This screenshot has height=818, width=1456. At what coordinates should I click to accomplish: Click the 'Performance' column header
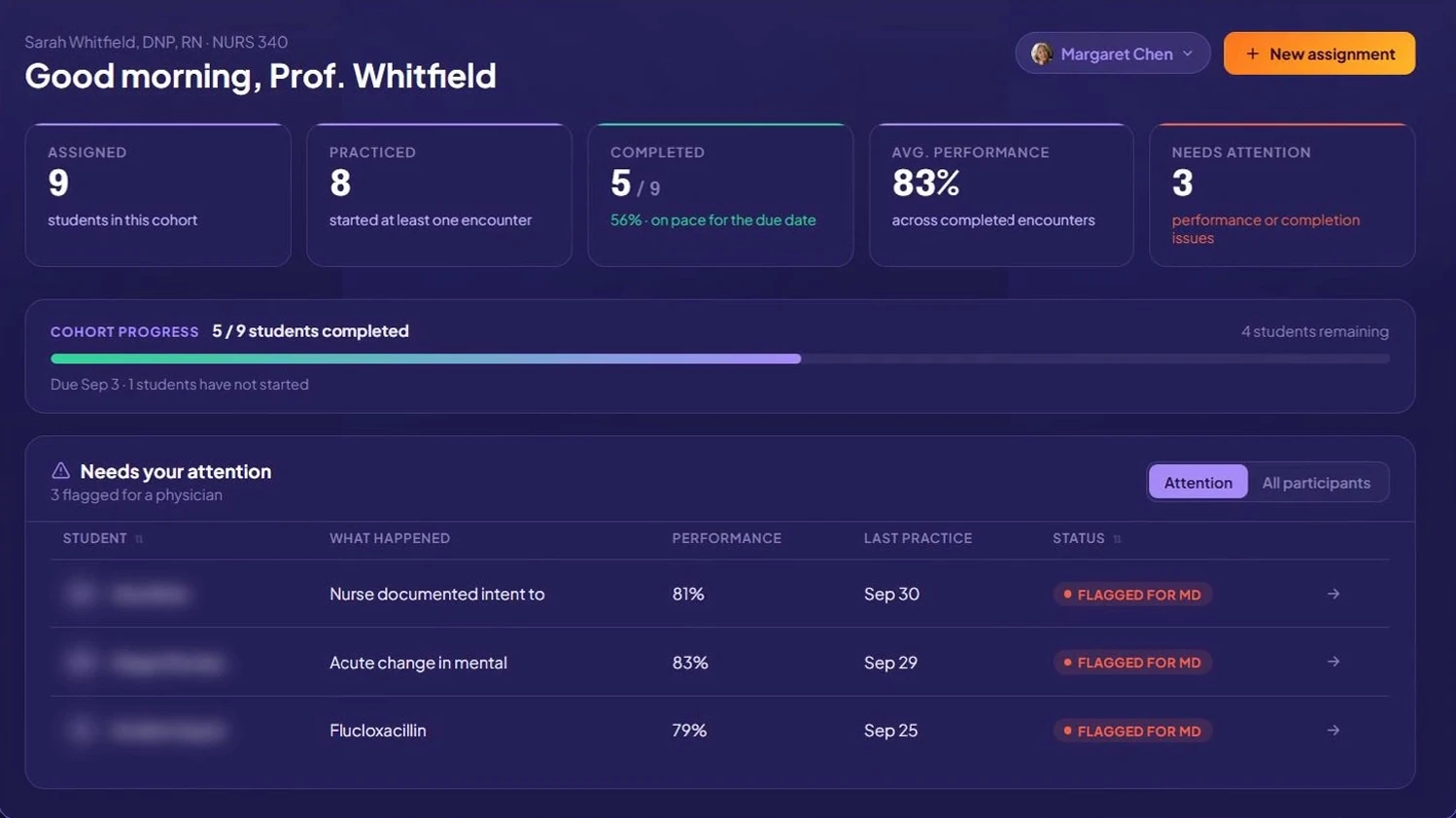(x=726, y=538)
